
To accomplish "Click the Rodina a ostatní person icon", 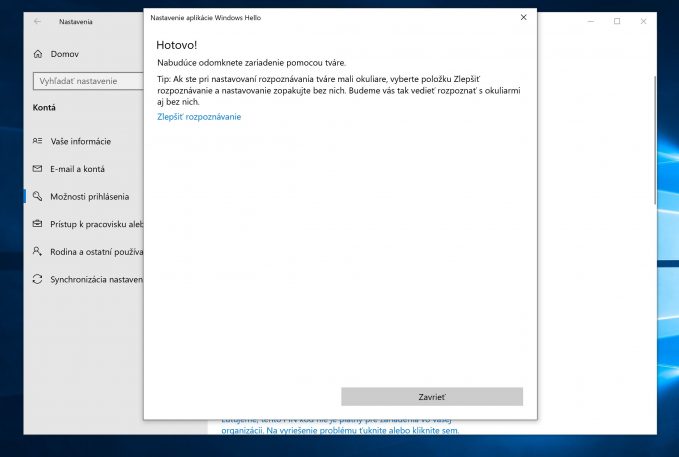I will click(37, 251).
